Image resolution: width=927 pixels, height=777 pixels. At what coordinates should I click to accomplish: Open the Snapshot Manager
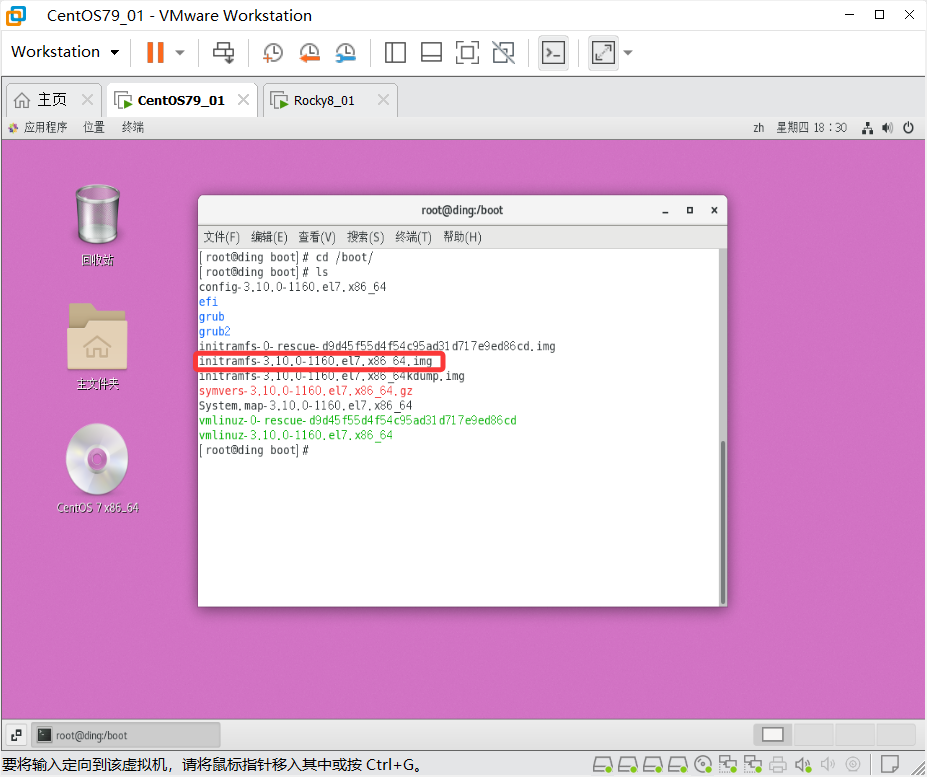pos(346,52)
